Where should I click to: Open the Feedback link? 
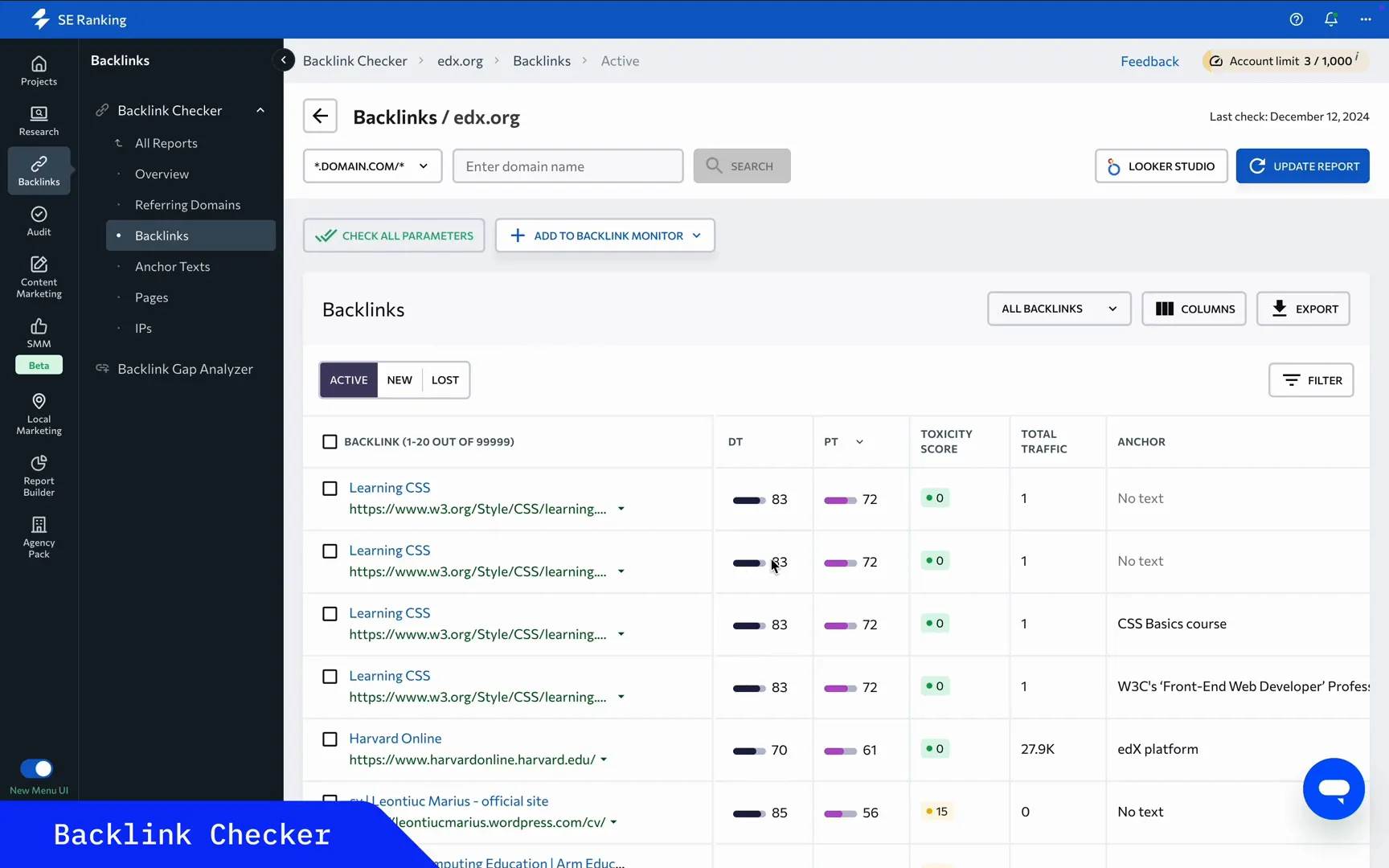click(1149, 60)
